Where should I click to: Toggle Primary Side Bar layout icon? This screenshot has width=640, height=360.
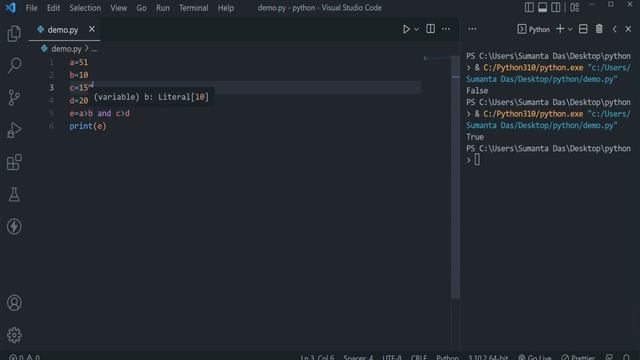(x=529, y=7)
